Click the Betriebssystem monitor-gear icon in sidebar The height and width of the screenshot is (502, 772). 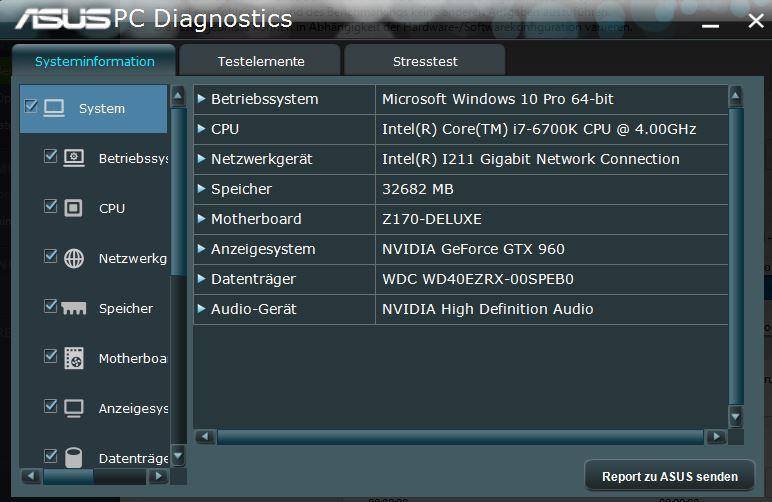click(74, 158)
